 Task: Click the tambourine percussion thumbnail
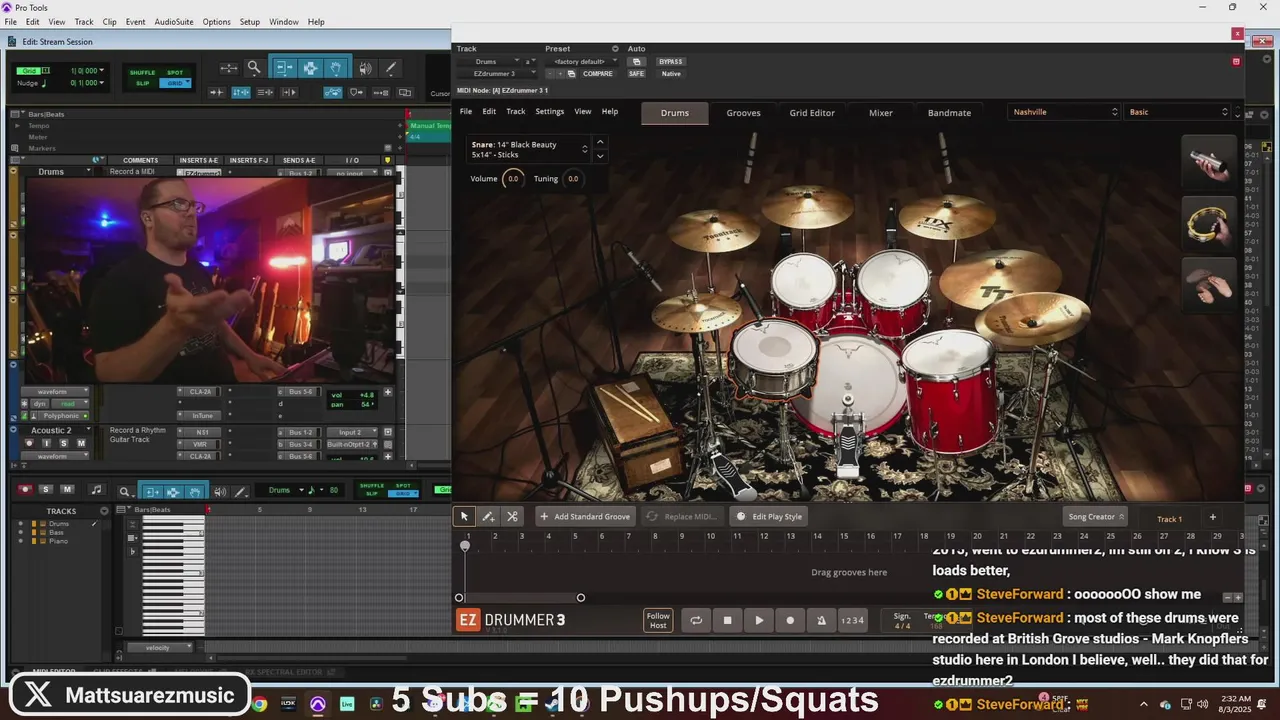coord(1210,224)
